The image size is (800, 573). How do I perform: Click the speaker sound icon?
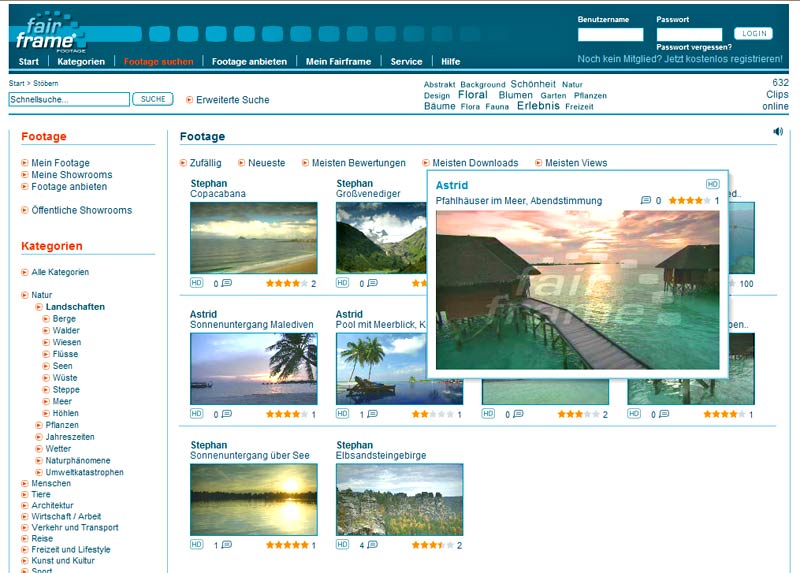click(778, 131)
